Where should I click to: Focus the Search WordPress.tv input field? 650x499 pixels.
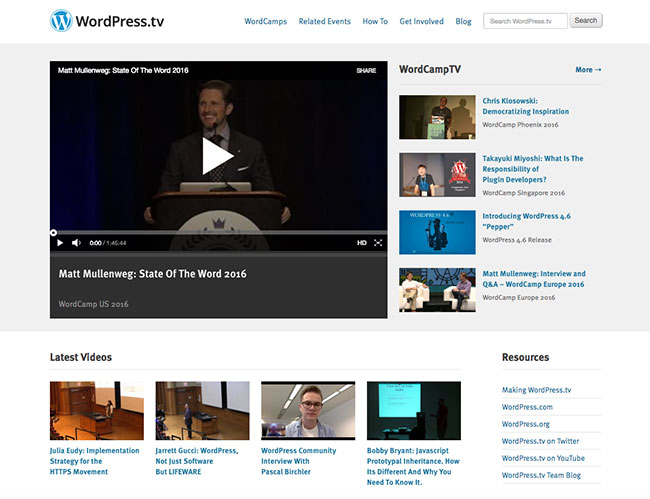pos(525,21)
